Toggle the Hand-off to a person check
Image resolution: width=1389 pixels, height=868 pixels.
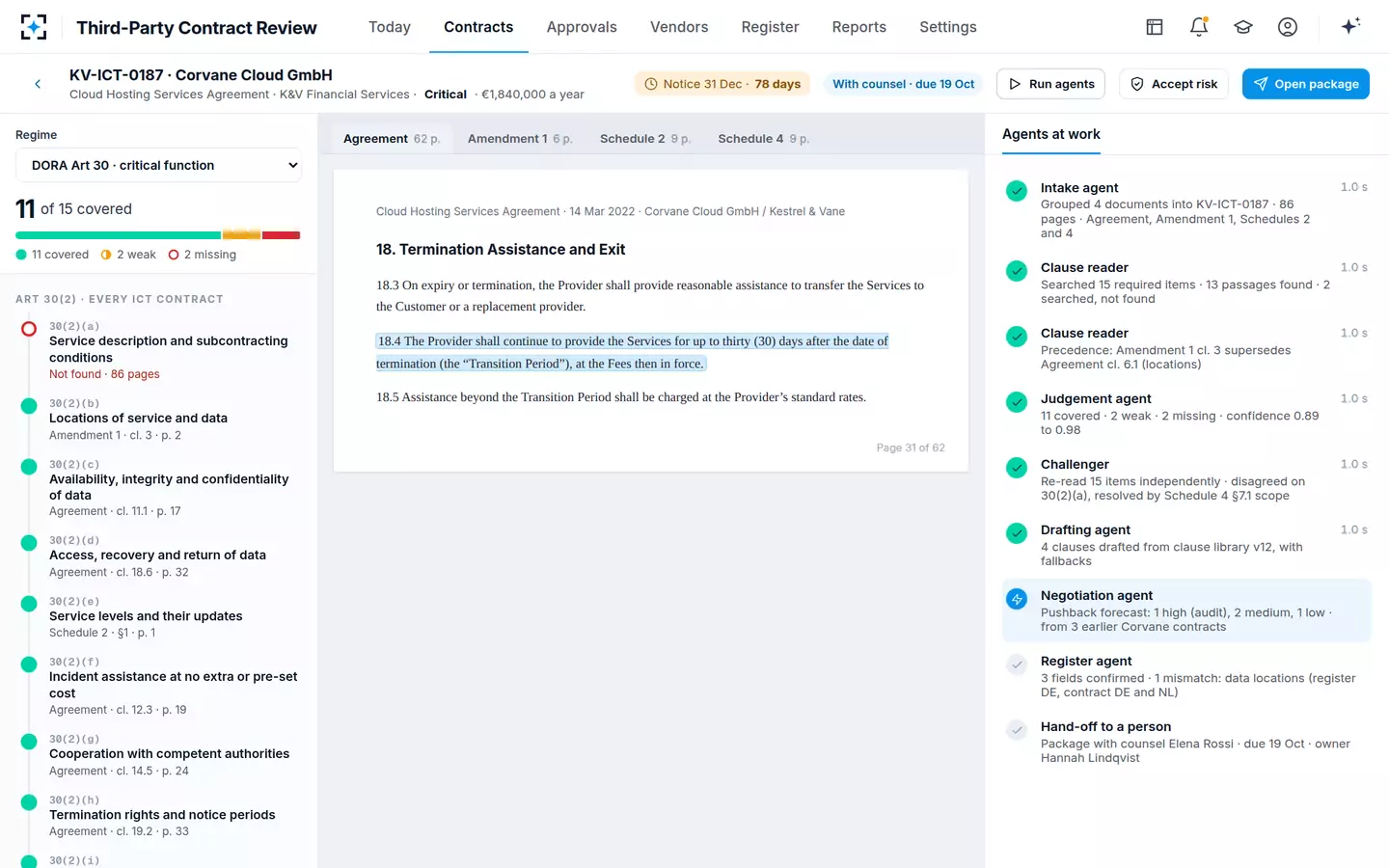pos(1017,730)
